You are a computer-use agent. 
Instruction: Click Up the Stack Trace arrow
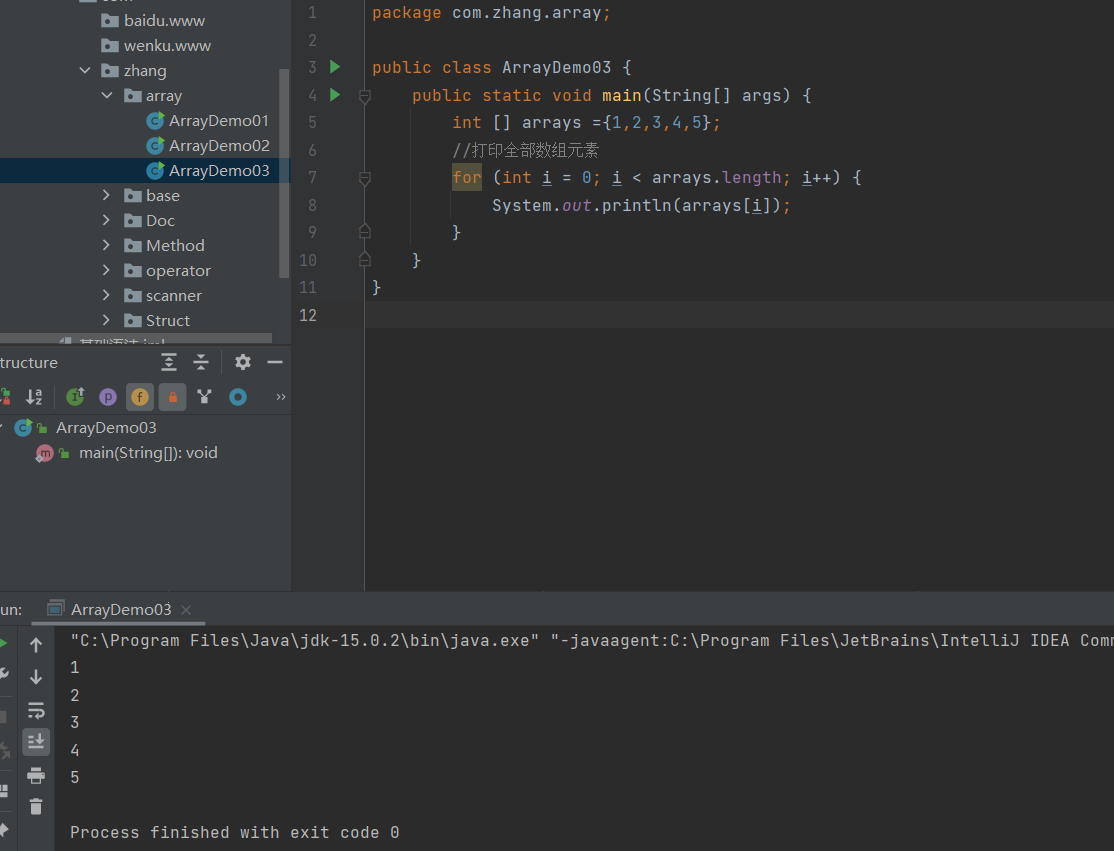(x=36, y=645)
